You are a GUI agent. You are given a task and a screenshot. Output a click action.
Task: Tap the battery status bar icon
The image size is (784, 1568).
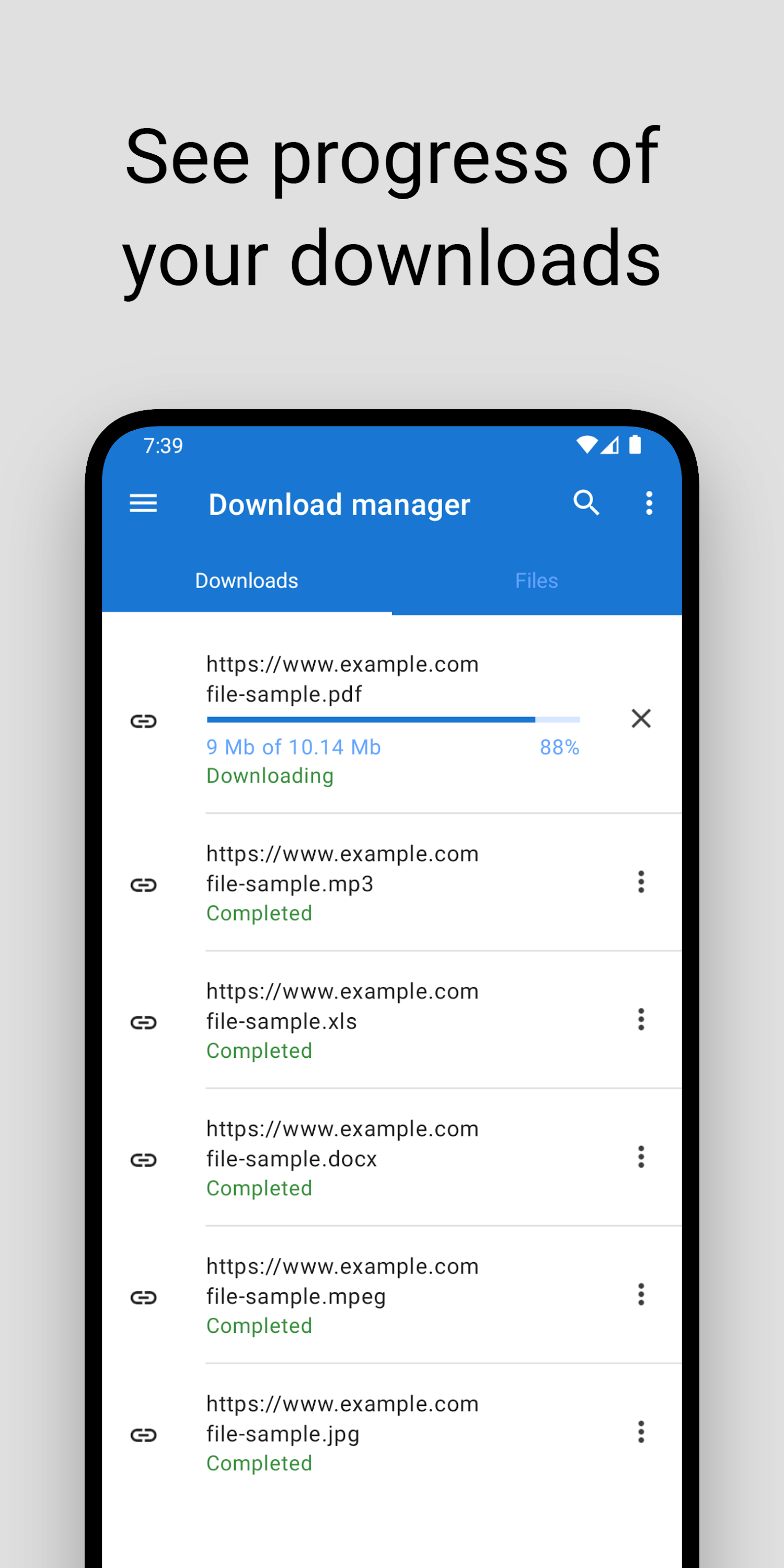coord(635,445)
